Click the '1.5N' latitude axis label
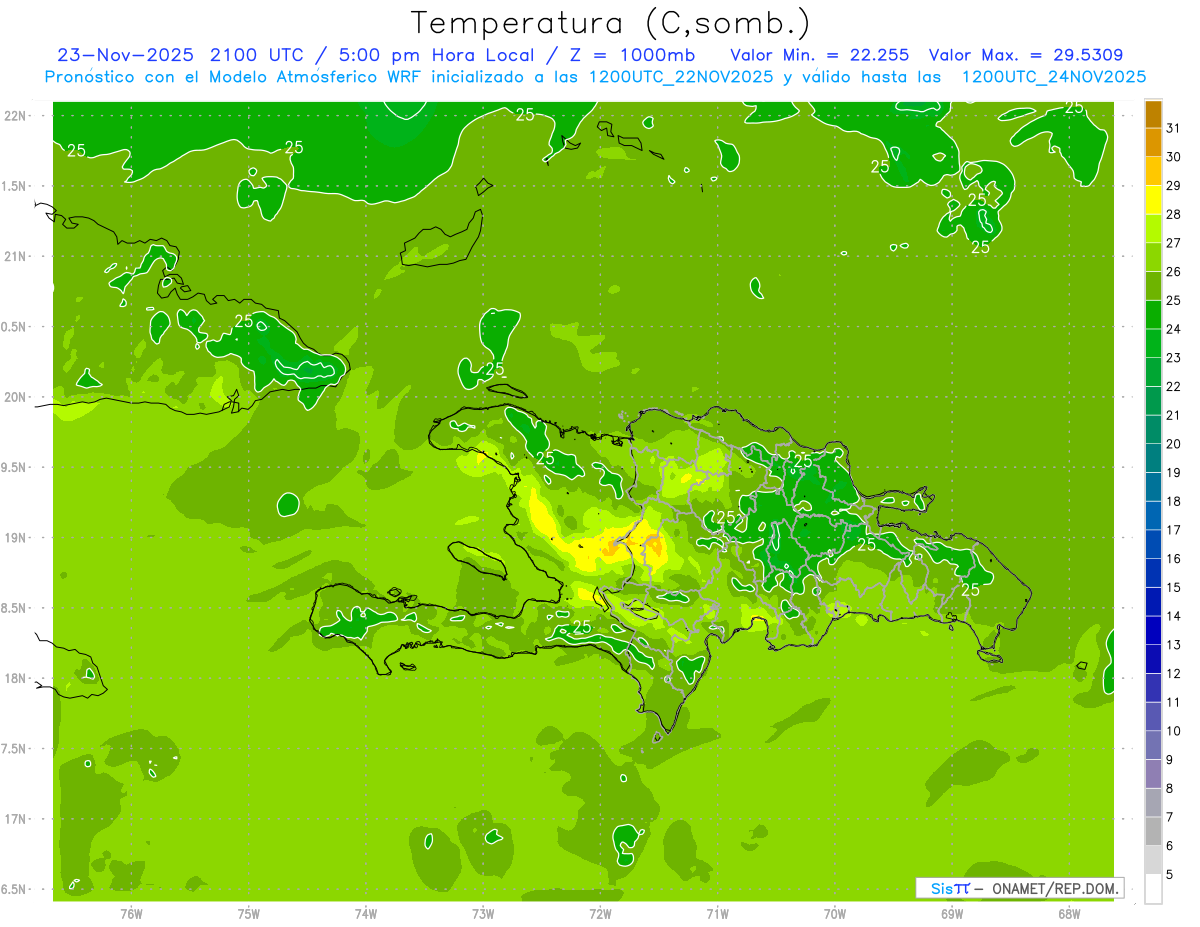This screenshot has height=927, width=1200. [x=15, y=186]
